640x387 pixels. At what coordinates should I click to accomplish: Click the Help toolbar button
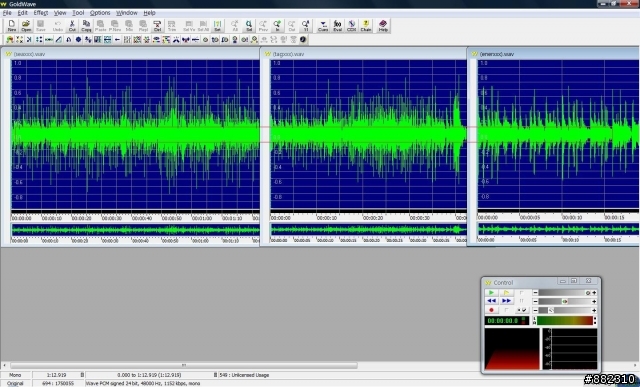tap(383, 26)
